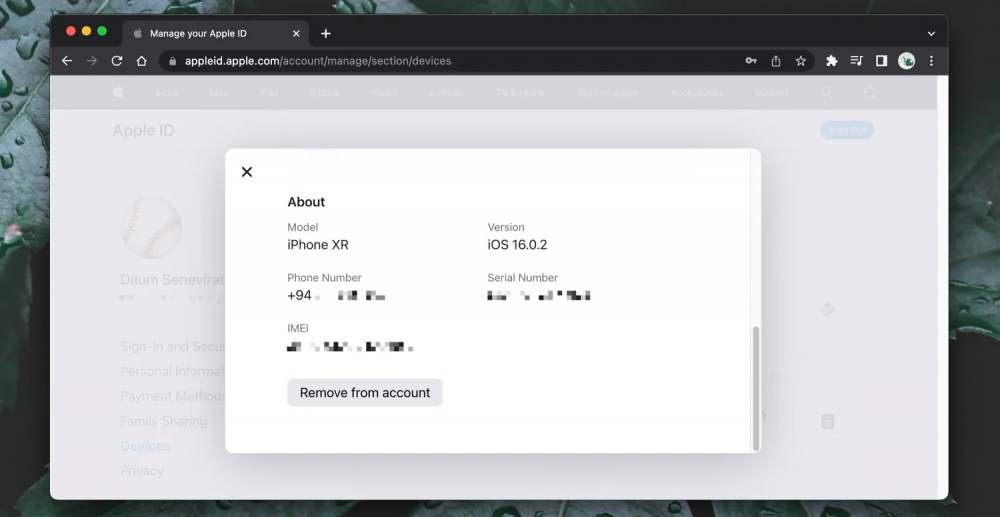Image resolution: width=1000 pixels, height=517 pixels.
Task: Open media controls in toolbar
Action: [857, 61]
